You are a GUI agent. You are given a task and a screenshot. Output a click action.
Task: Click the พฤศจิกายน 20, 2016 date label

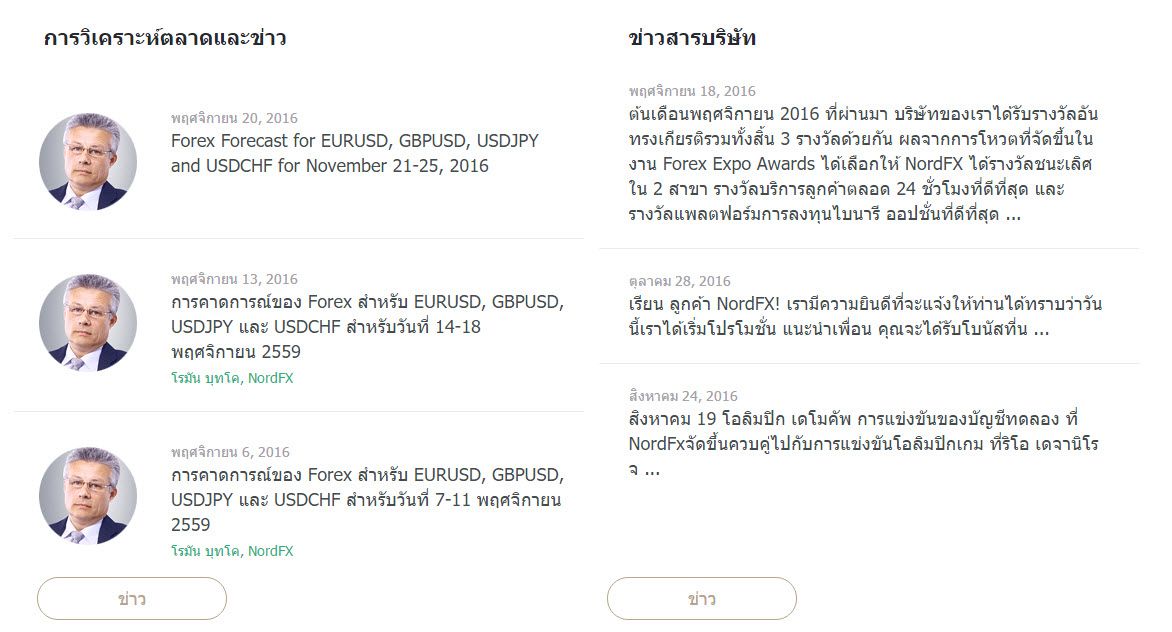[234, 118]
